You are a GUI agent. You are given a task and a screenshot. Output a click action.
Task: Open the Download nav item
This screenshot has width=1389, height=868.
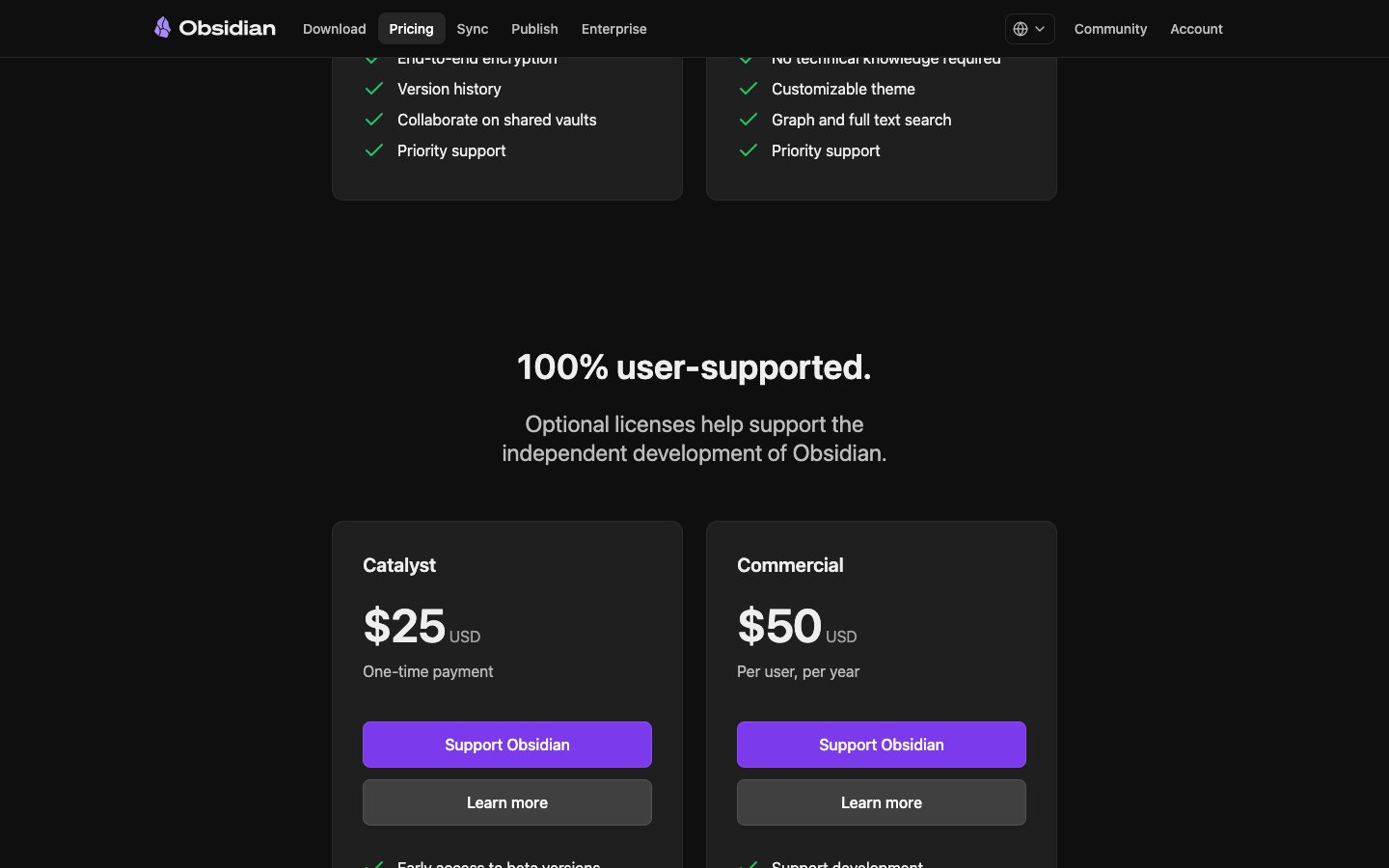(x=334, y=29)
